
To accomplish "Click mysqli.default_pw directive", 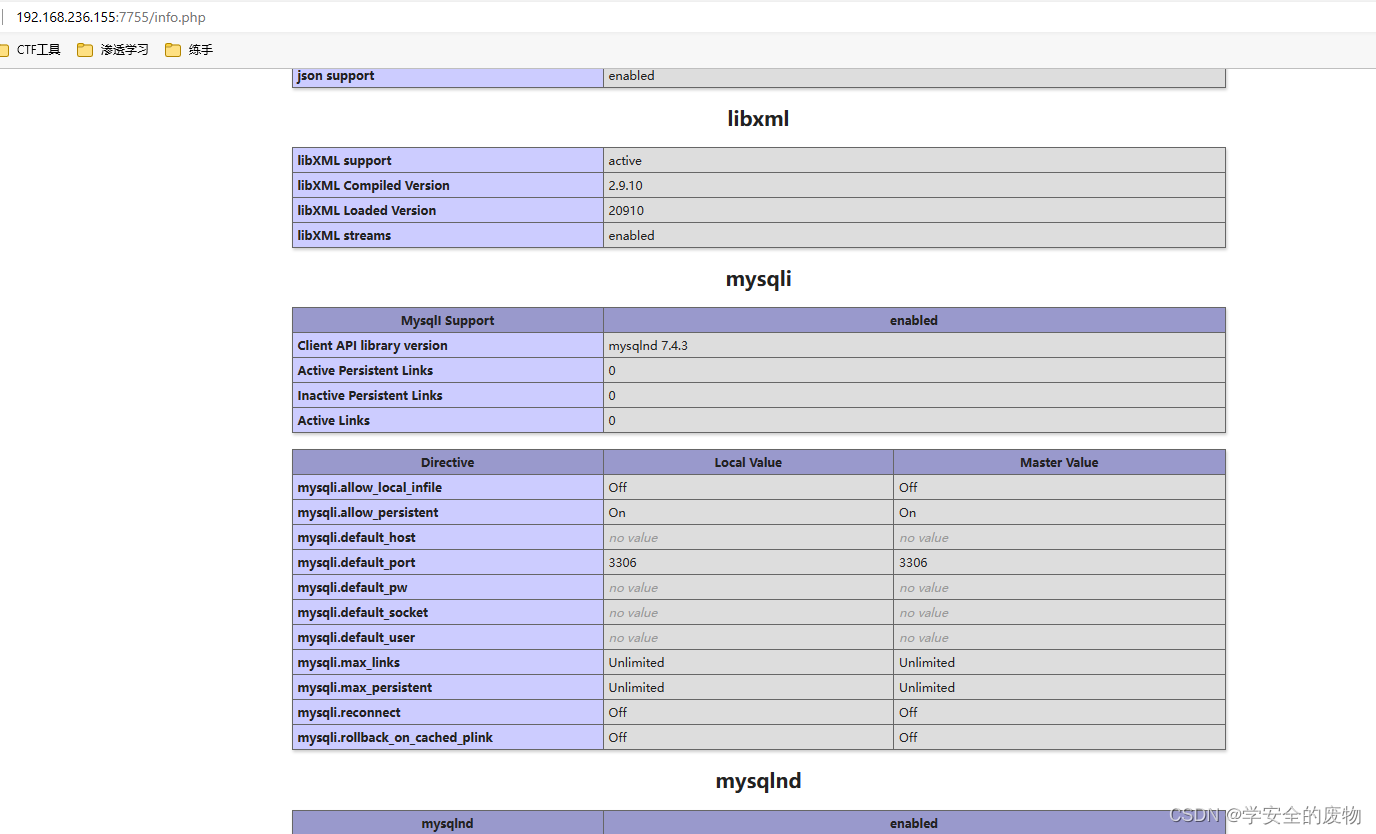I will coord(352,587).
